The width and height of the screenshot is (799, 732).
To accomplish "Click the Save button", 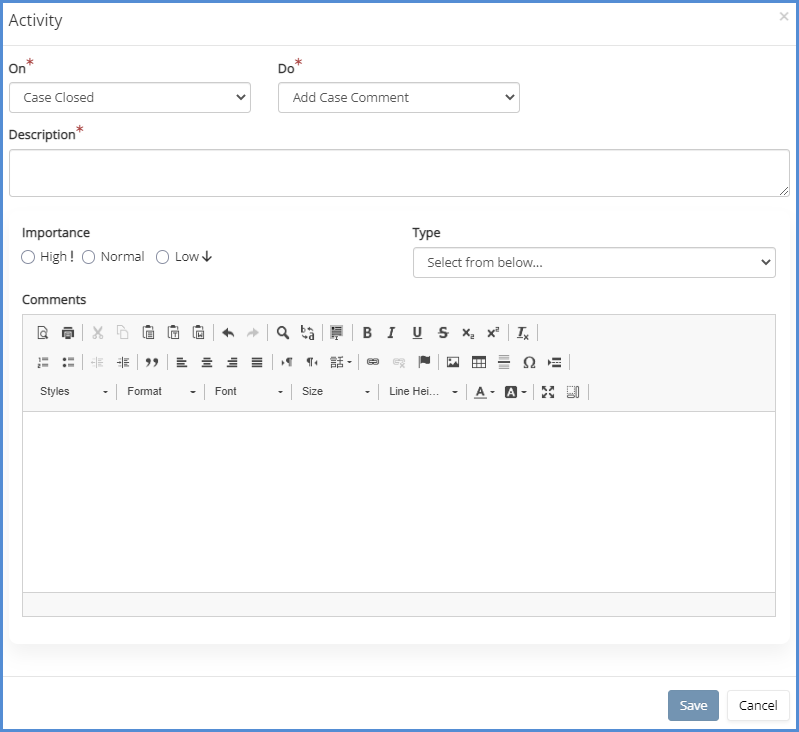I will click(x=693, y=705).
